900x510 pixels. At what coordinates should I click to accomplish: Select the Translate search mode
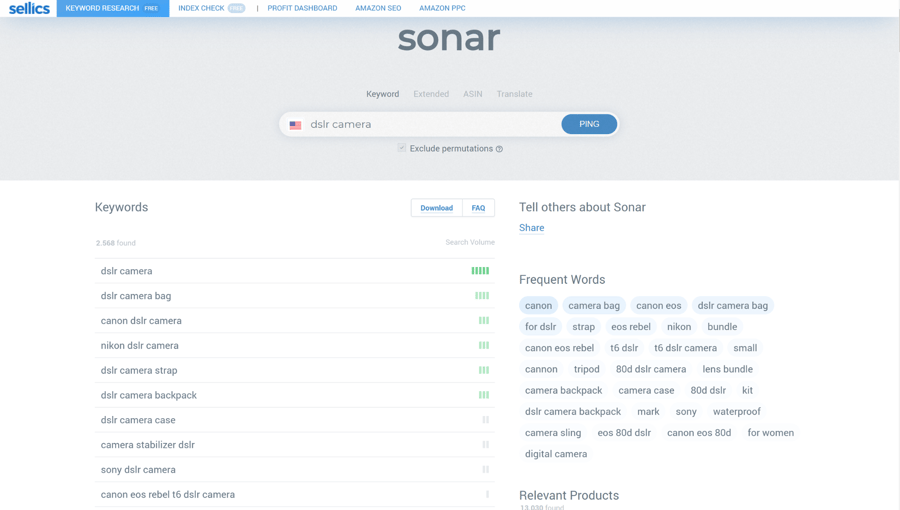[514, 94]
